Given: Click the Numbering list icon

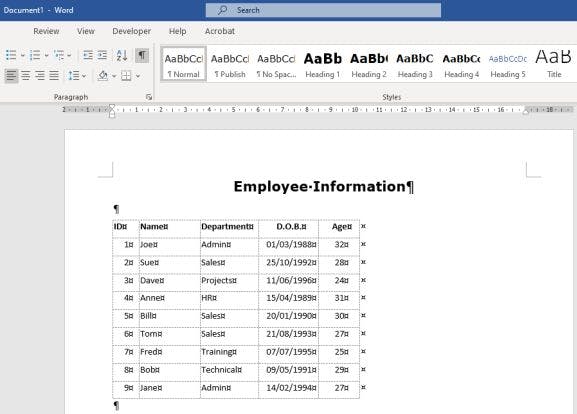Looking at the screenshot, I should coord(35,55).
